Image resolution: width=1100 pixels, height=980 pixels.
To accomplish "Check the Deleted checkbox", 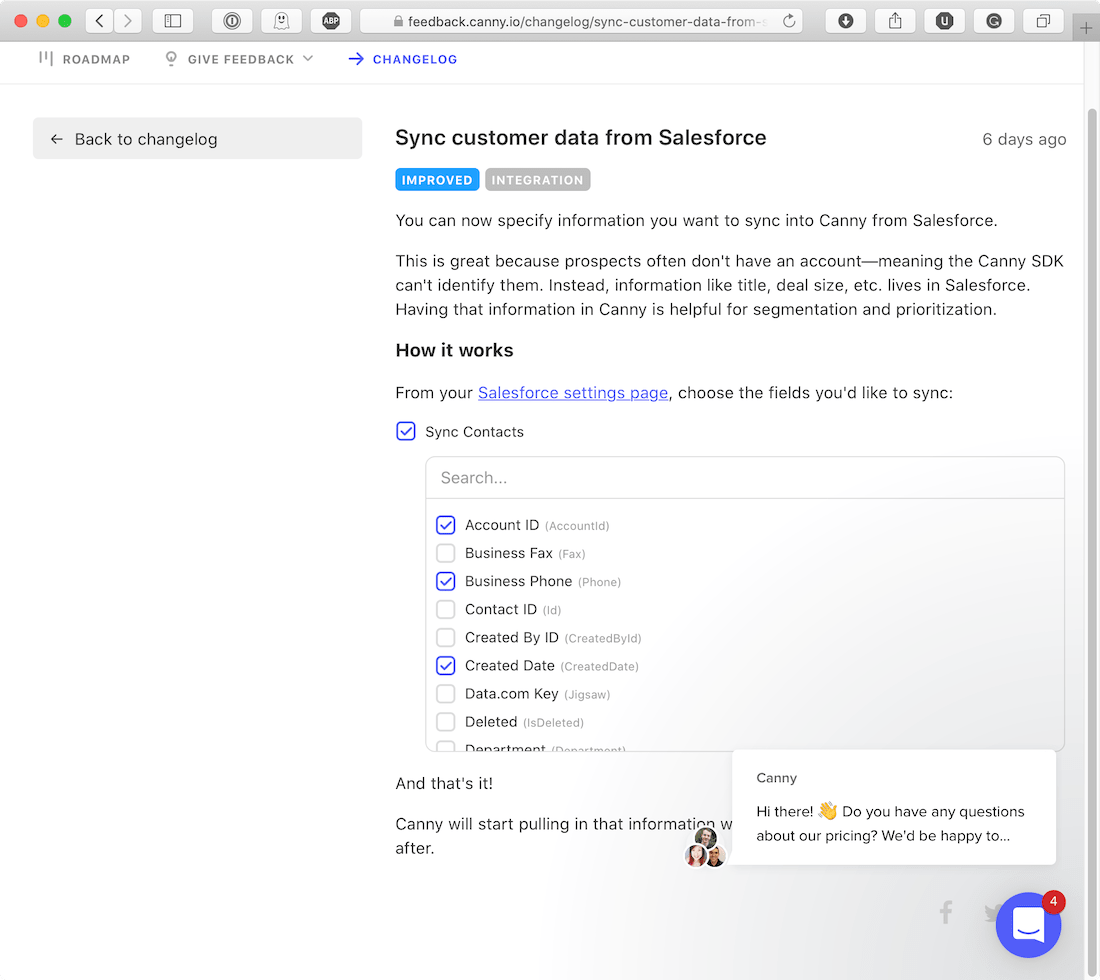I will coord(445,721).
